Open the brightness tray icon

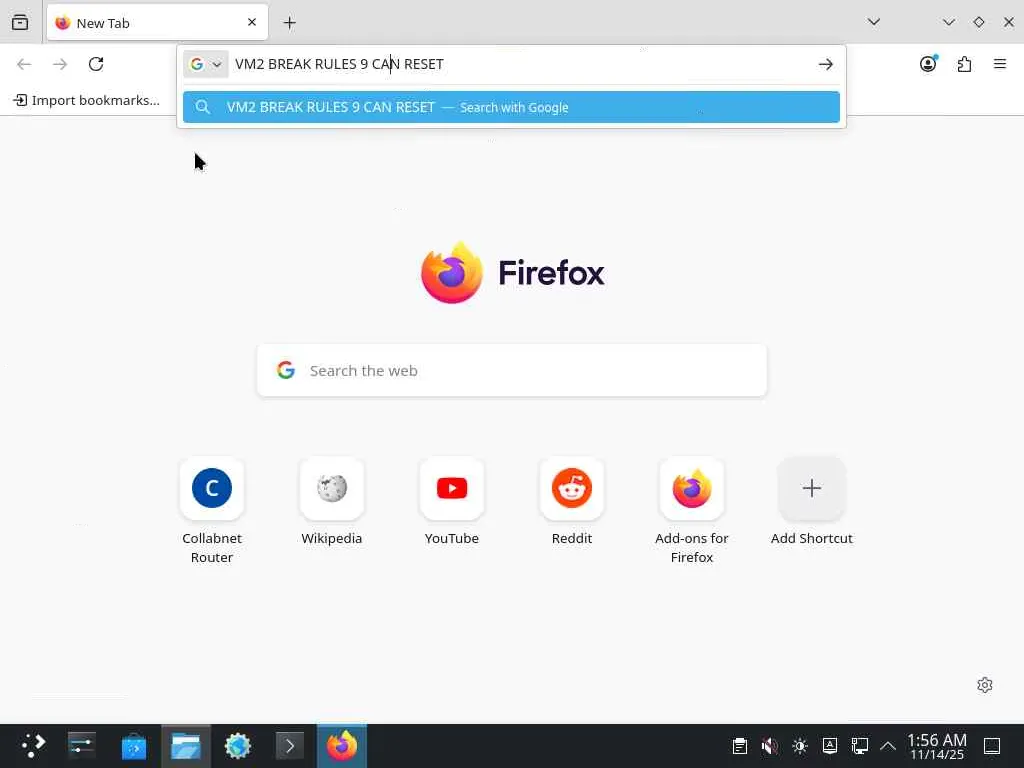point(800,746)
